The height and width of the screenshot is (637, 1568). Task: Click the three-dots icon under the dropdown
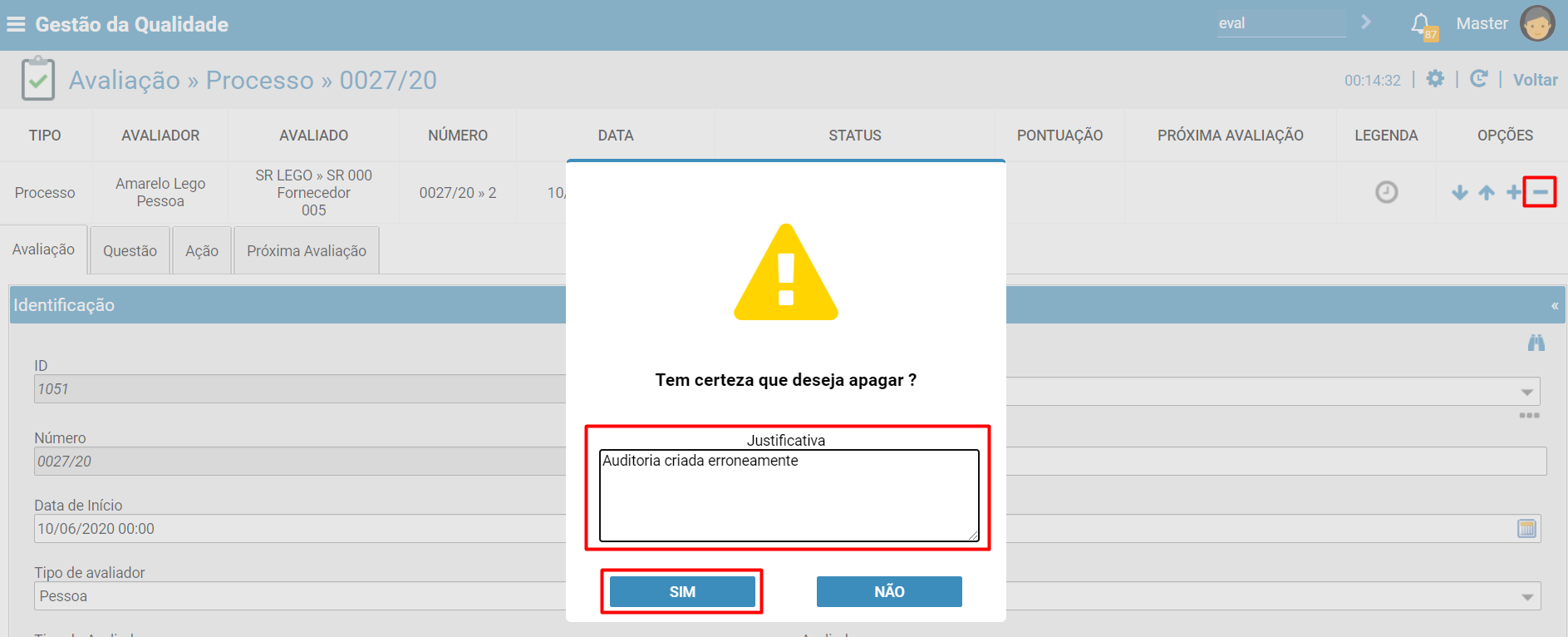tap(1530, 415)
